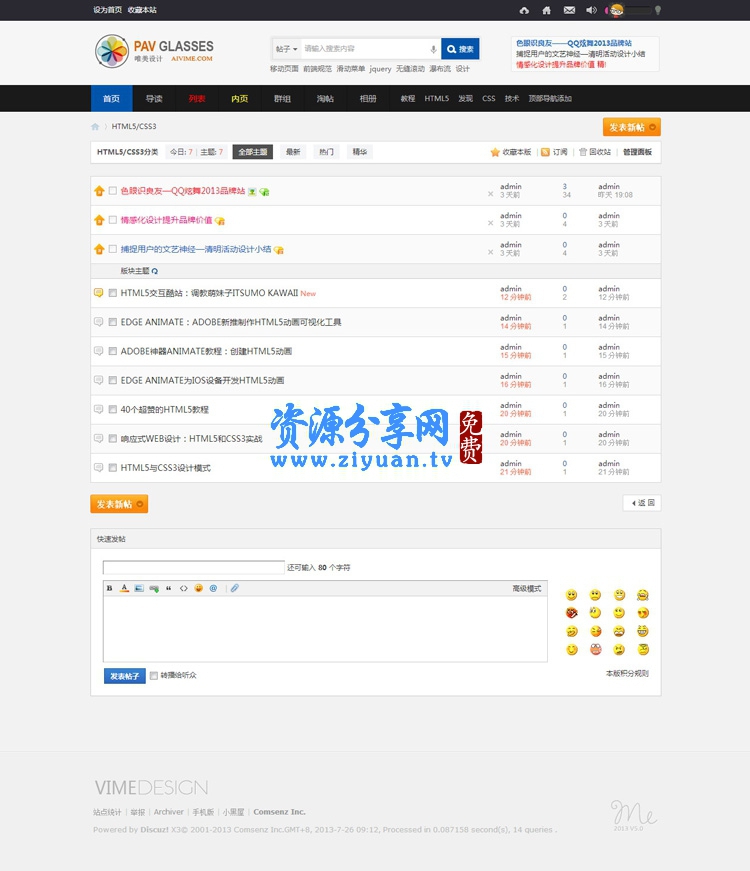Viewport: 750px width, 871px height.
Task: Click the paperclip attachment icon
Action: pyautogui.click(x=234, y=588)
